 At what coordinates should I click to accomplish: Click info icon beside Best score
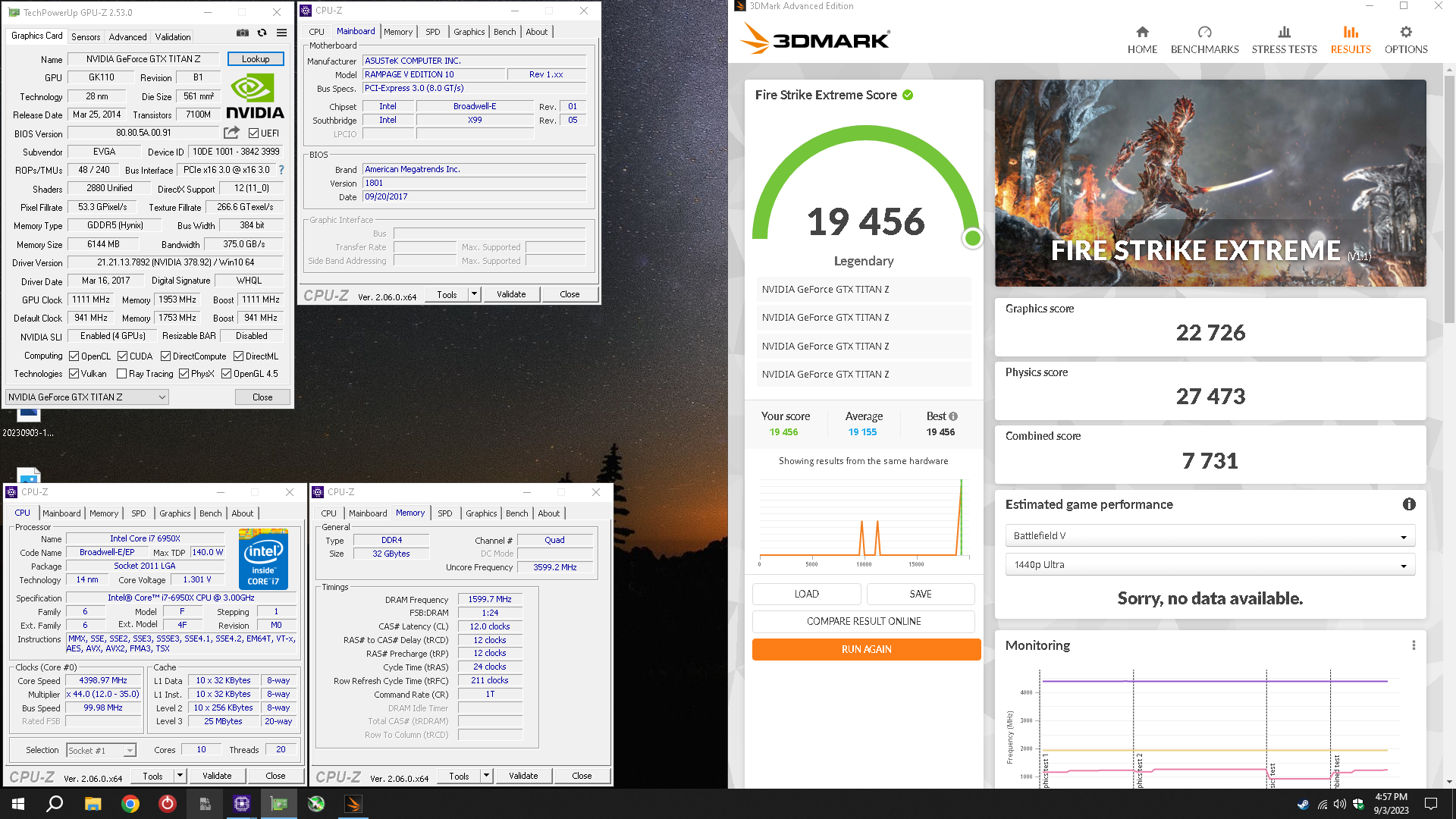pos(953,416)
